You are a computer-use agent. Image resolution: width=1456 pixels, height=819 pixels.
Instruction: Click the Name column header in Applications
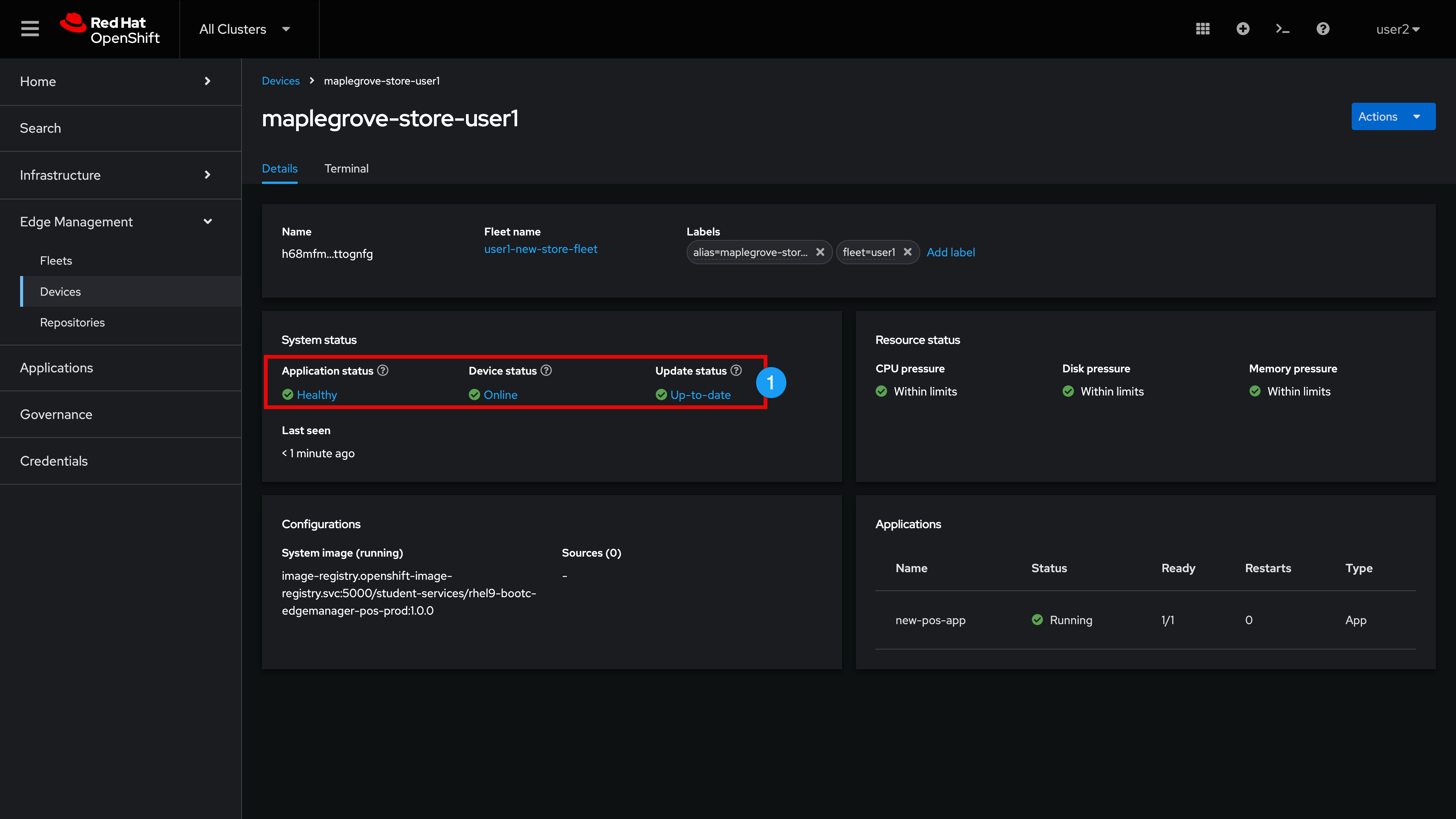tap(911, 568)
